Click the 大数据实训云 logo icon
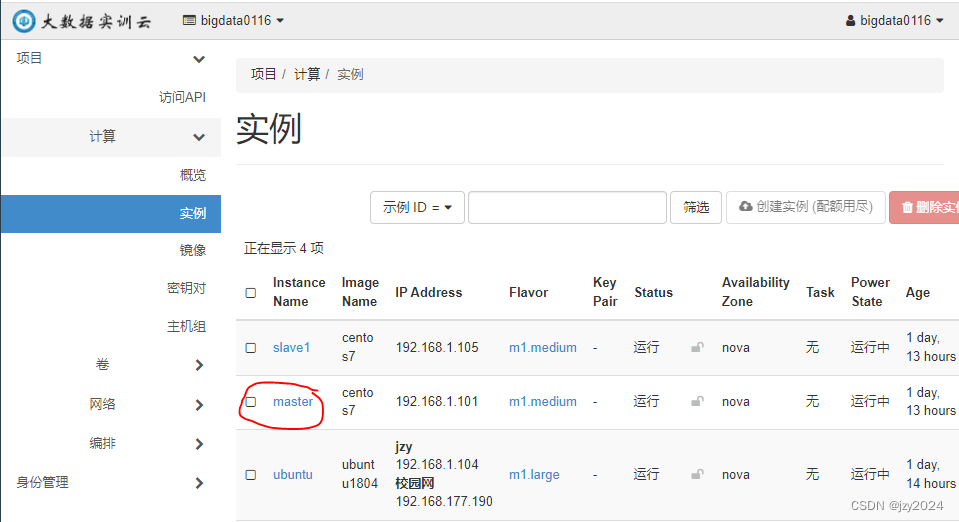 24,21
